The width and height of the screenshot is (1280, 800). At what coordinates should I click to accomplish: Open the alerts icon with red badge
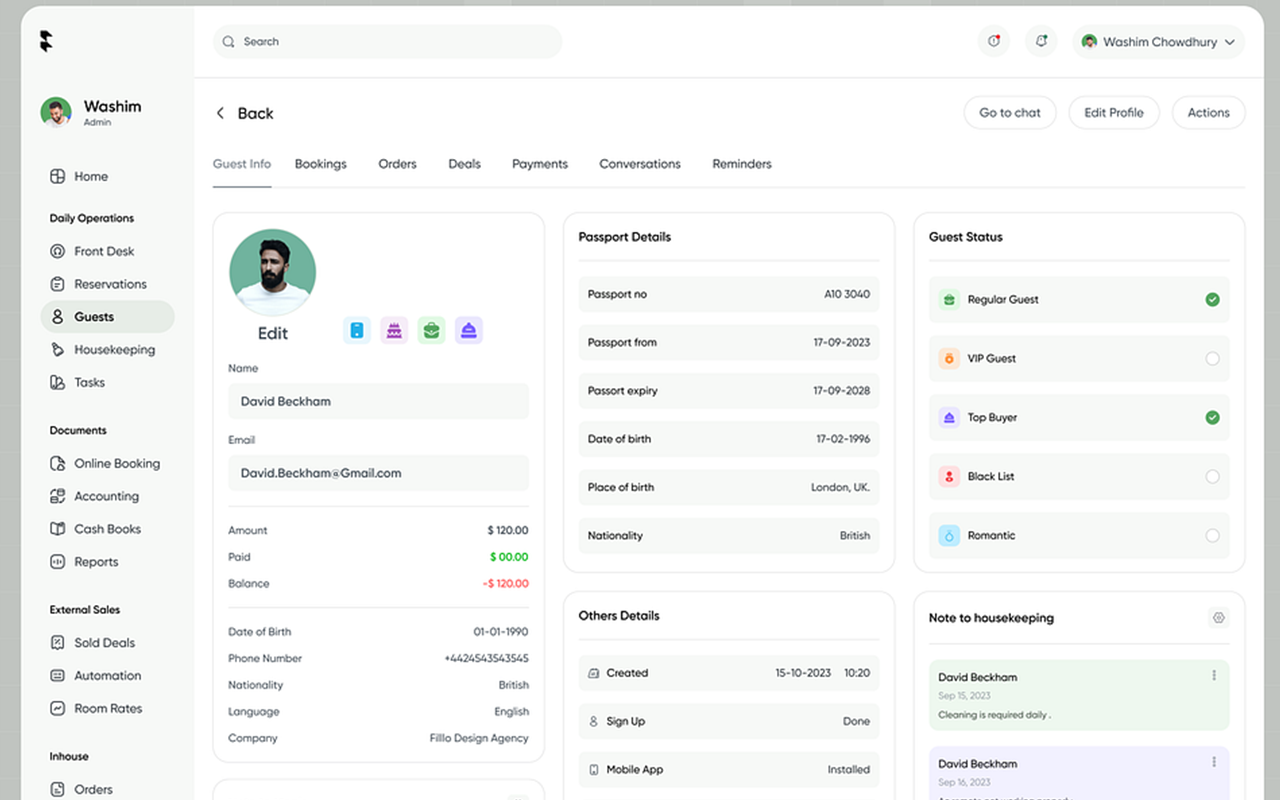(x=993, y=41)
